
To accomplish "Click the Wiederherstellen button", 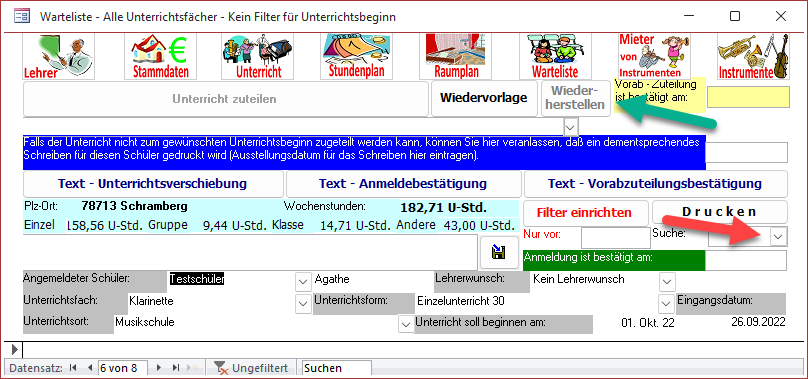I will click(577, 97).
